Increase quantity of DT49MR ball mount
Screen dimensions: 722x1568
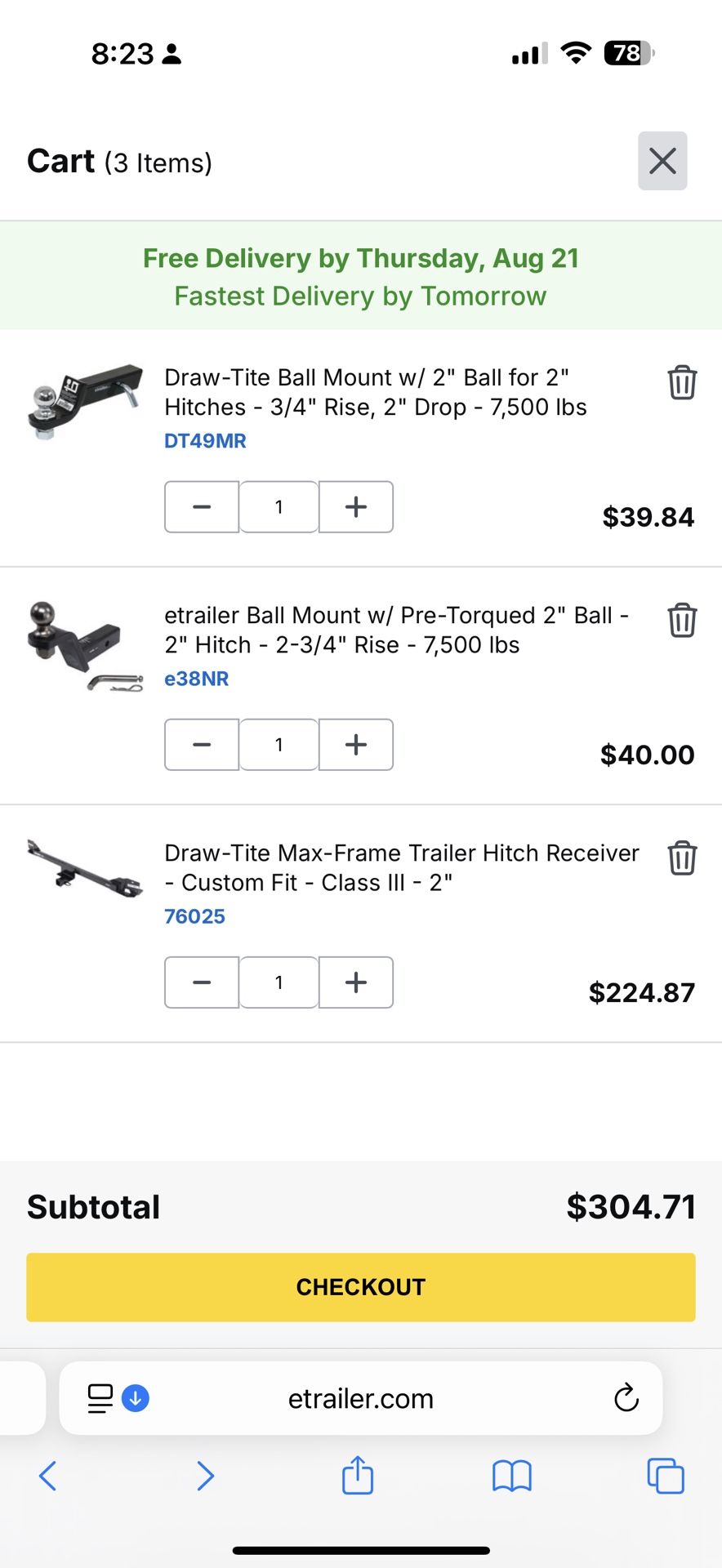click(x=356, y=507)
